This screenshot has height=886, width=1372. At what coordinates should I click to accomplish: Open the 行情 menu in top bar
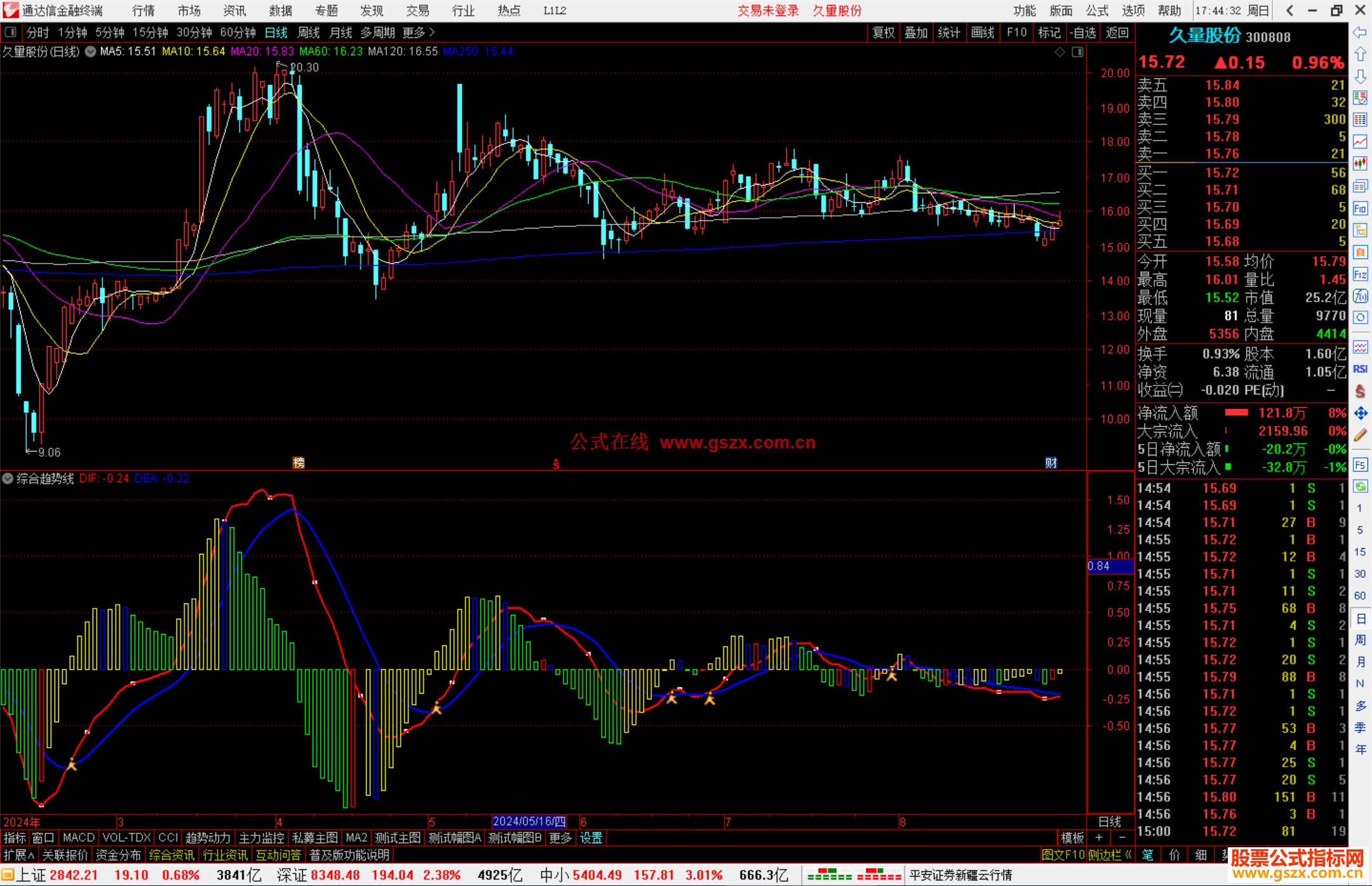point(143,10)
